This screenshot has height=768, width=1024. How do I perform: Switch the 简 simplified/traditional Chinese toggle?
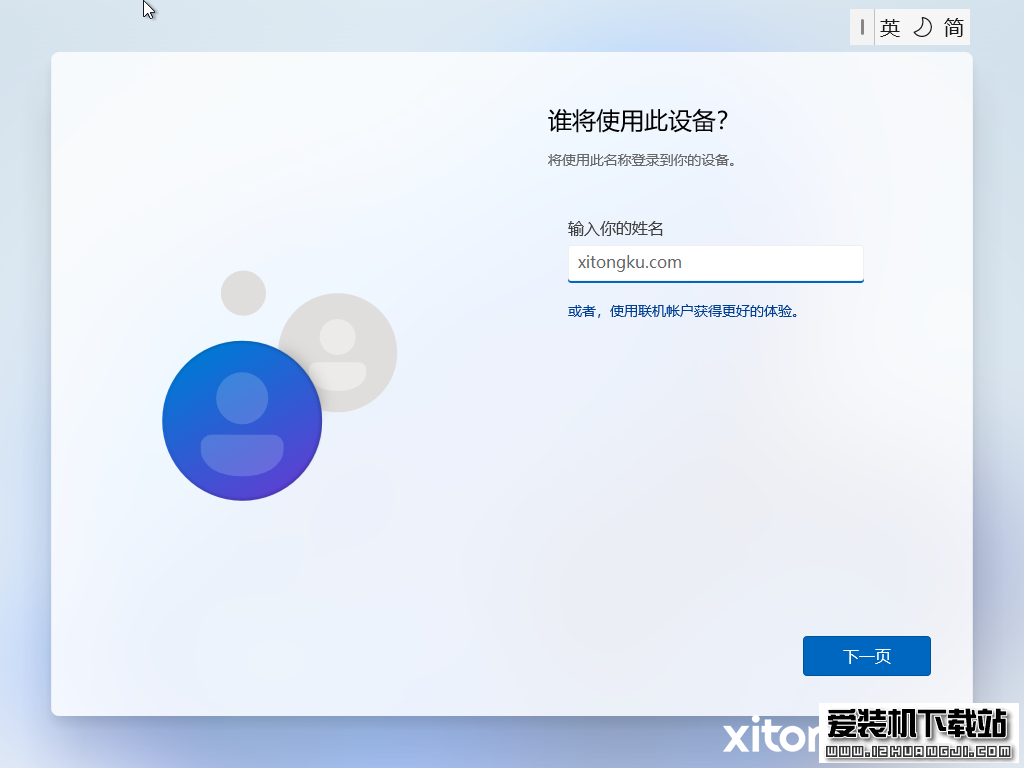(953, 27)
